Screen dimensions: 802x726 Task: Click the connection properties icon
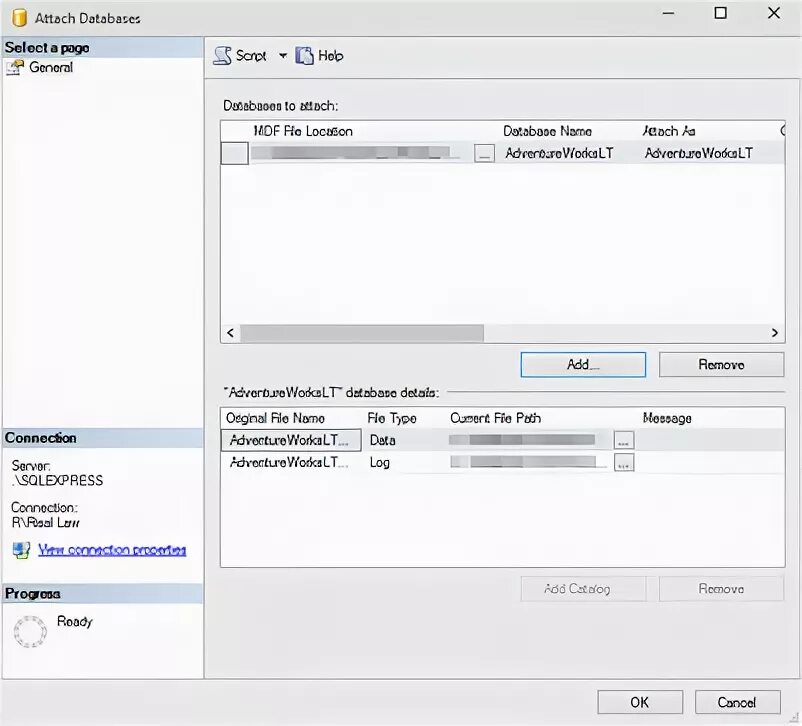click(21, 550)
